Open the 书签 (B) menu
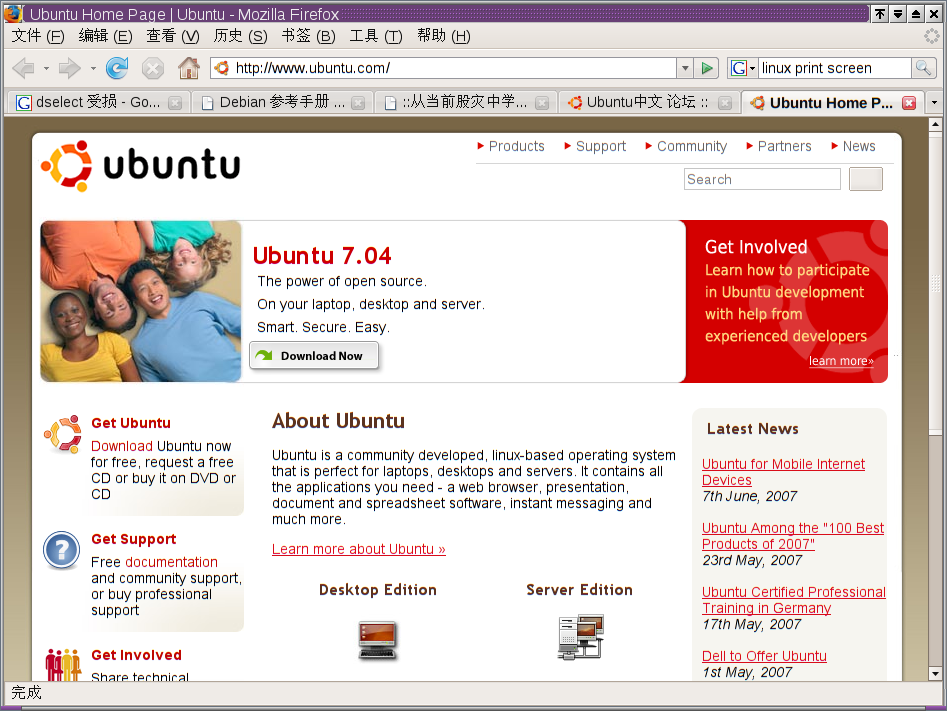Viewport: 947px width, 711px height. click(308, 36)
